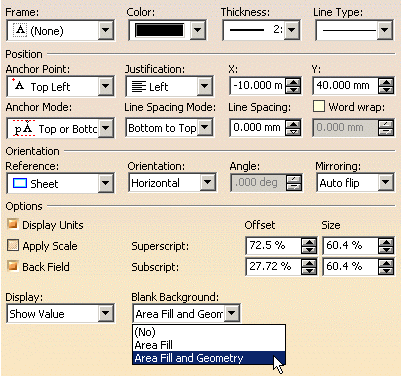Increase Superscript Size value
The image size is (401, 376).
click(386, 242)
